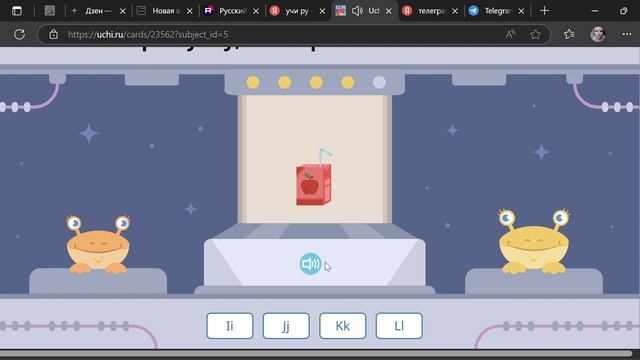The image size is (640, 360).
Task: Click the pinned tab thumbnail icon
Action: tap(50, 11)
